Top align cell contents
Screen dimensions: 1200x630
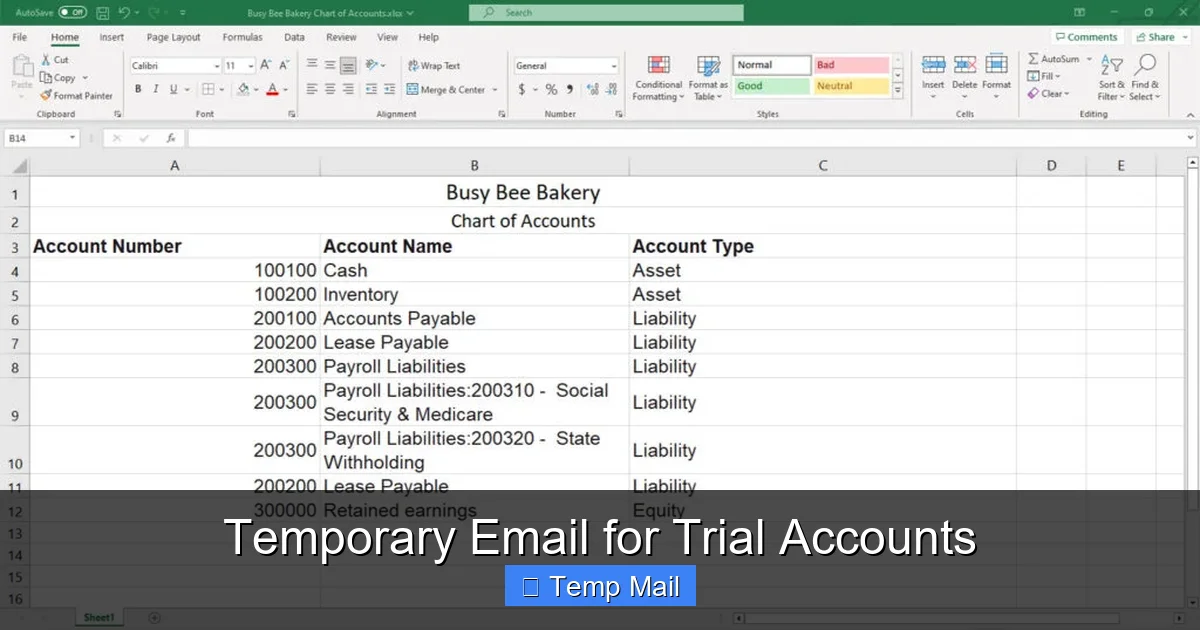[312, 65]
